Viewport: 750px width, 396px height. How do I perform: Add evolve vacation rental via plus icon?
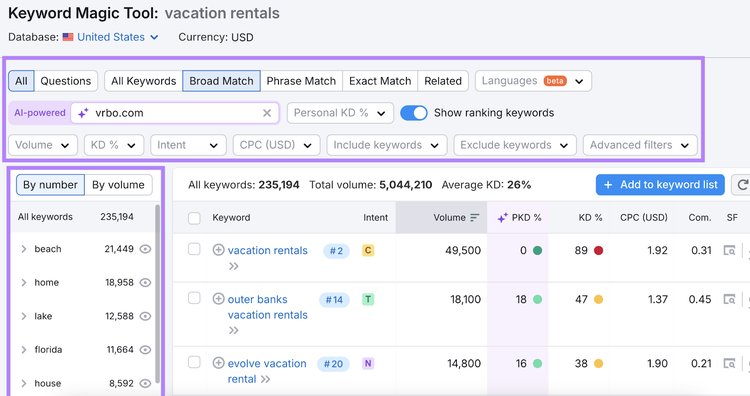pos(218,363)
